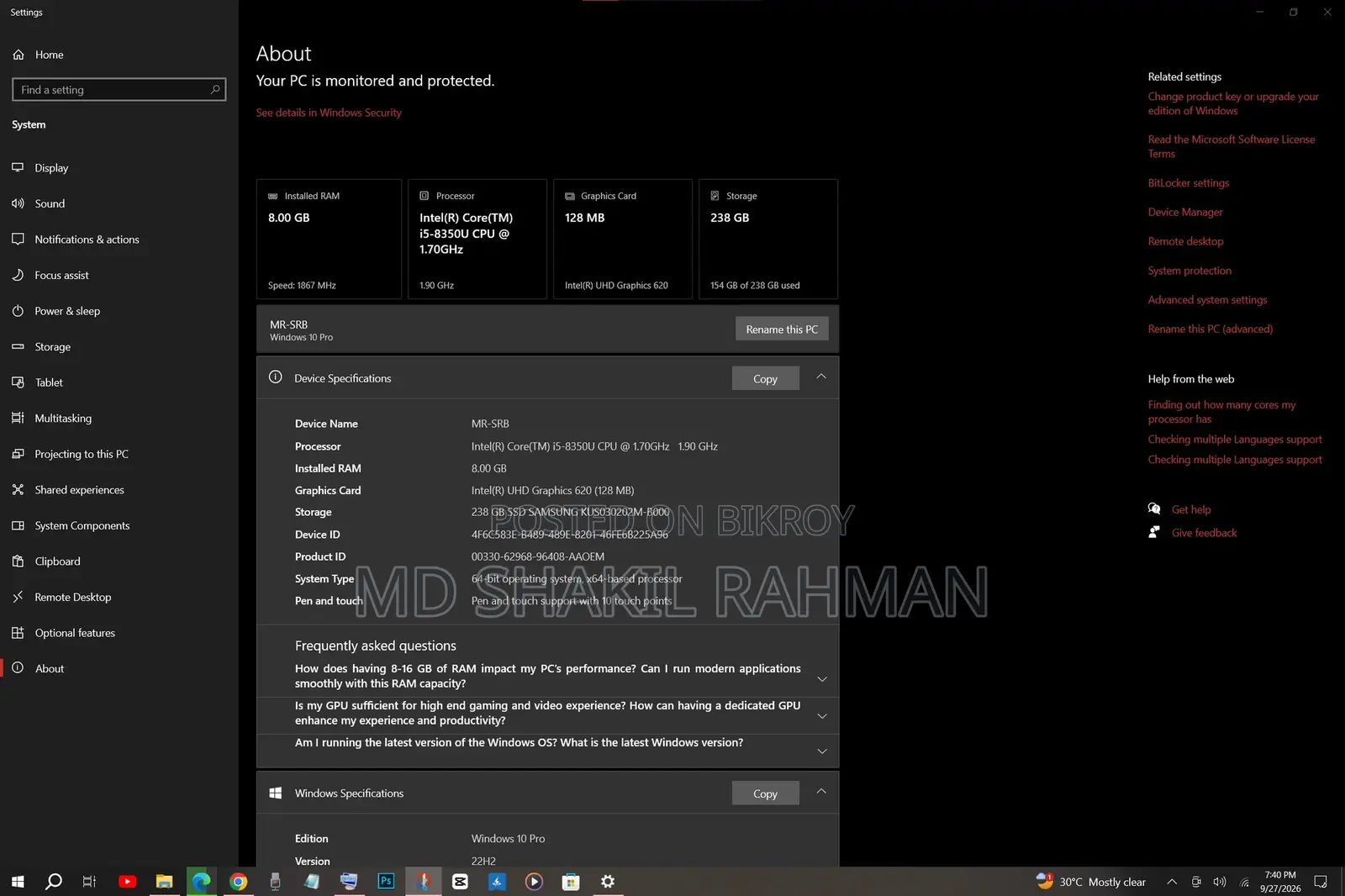This screenshot has height=896, width=1345.
Task: Launch Photoshop from the taskbar
Action: [386, 881]
